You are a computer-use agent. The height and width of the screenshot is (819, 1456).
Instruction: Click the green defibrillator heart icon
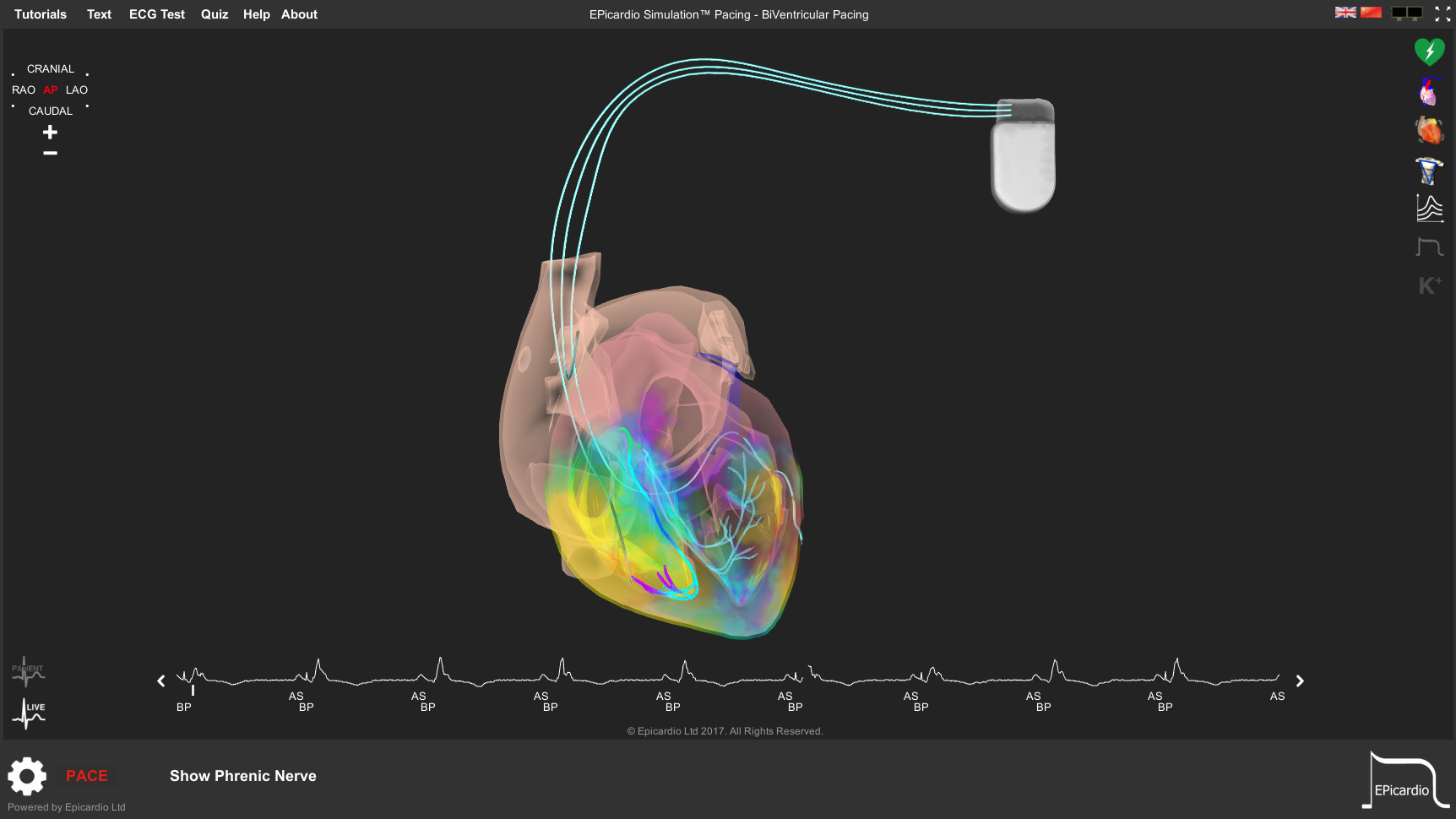pyautogui.click(x=1429, y=52)
